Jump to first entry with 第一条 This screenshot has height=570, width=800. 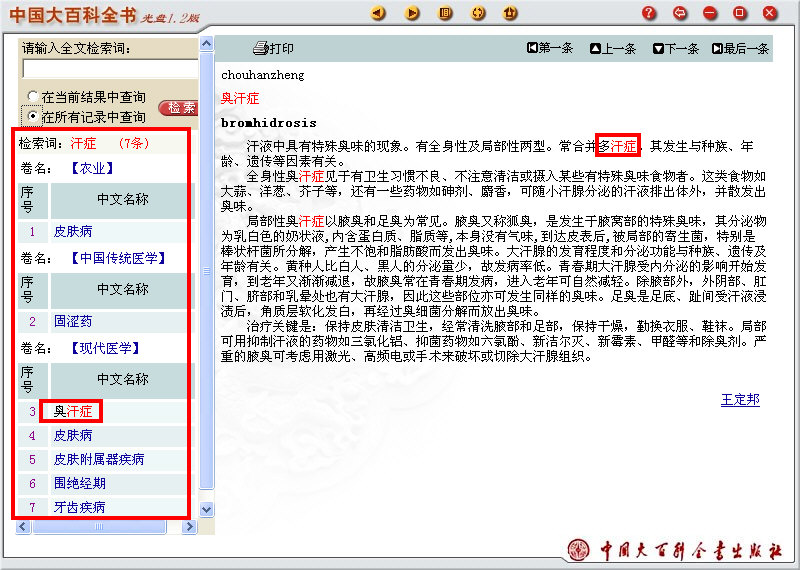click(549, 48)
